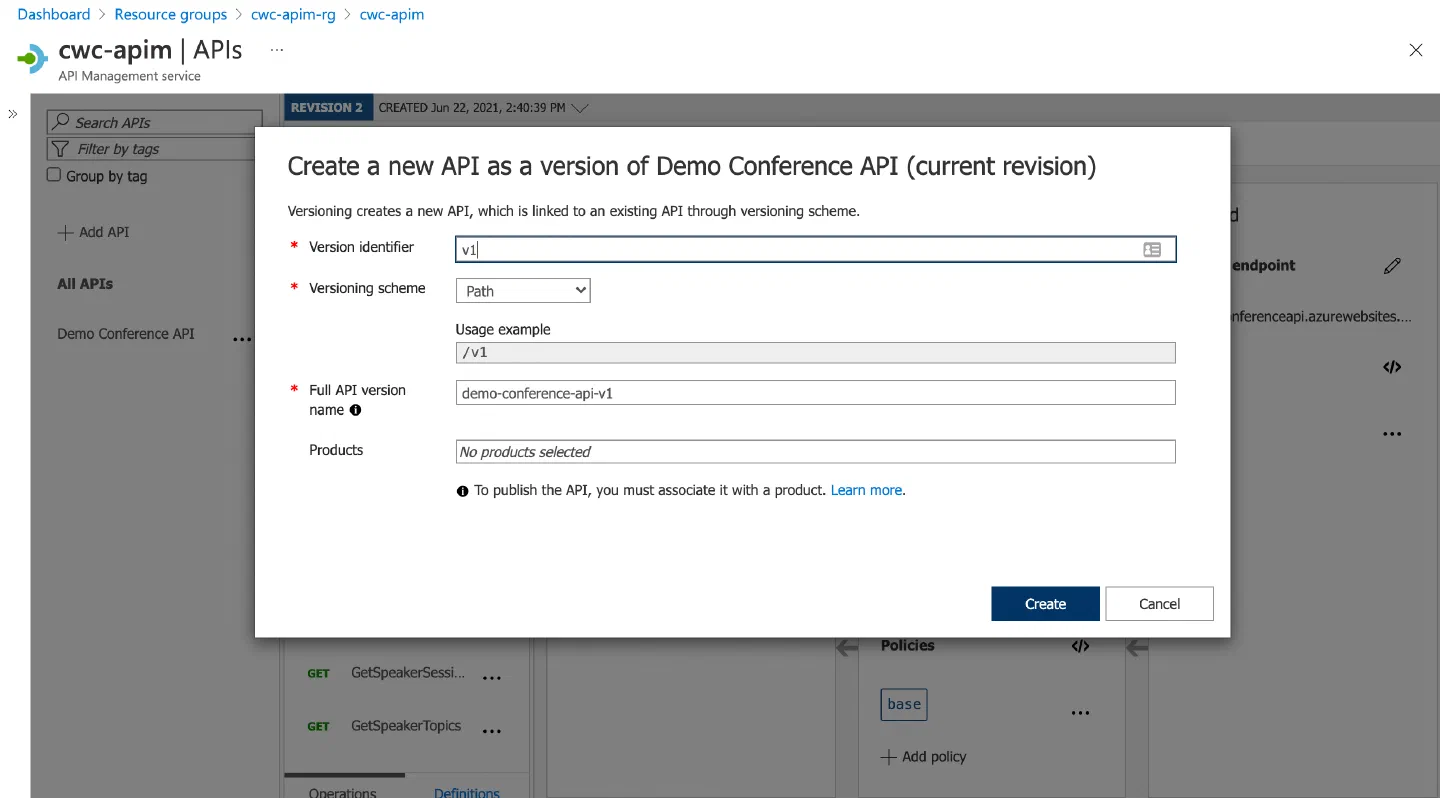Click Add API

pos(94,232)
